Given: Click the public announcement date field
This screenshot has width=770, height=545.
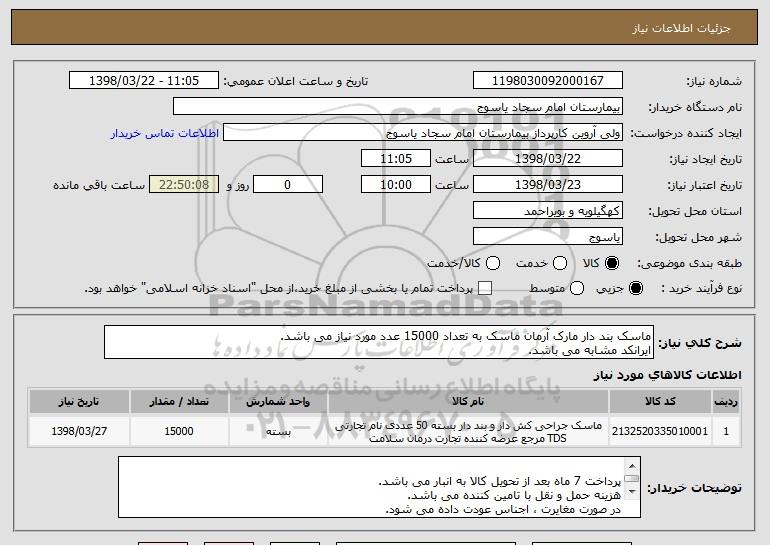Looking at the screenshot, I should click(x=144, y=81).
